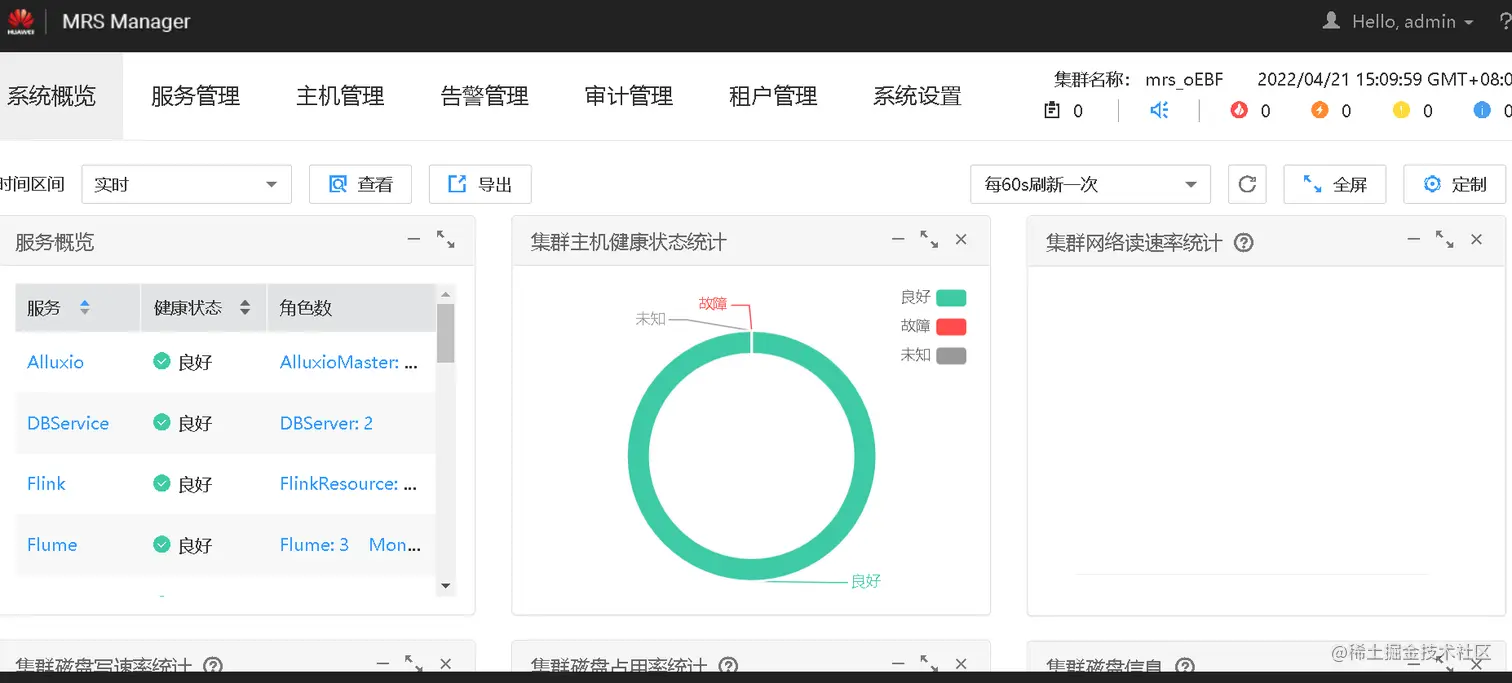Click the Mon... role link in Flume row
Viewport: 1512px width, 683px height.
pos(395,544)
